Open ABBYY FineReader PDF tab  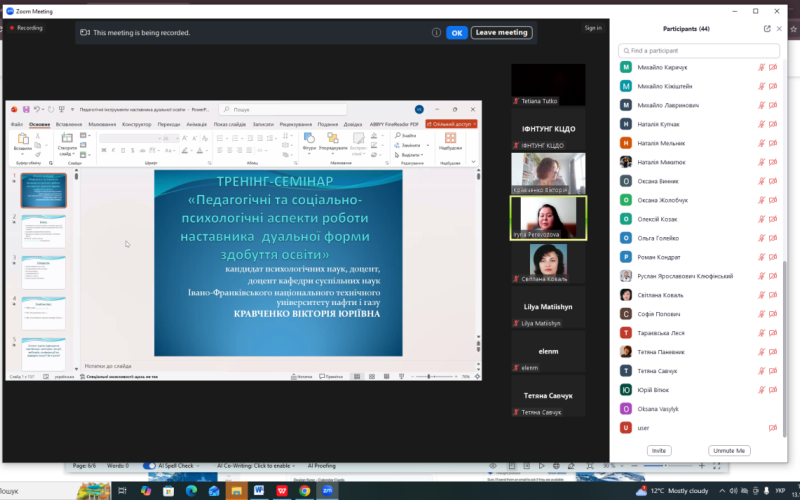394,124
